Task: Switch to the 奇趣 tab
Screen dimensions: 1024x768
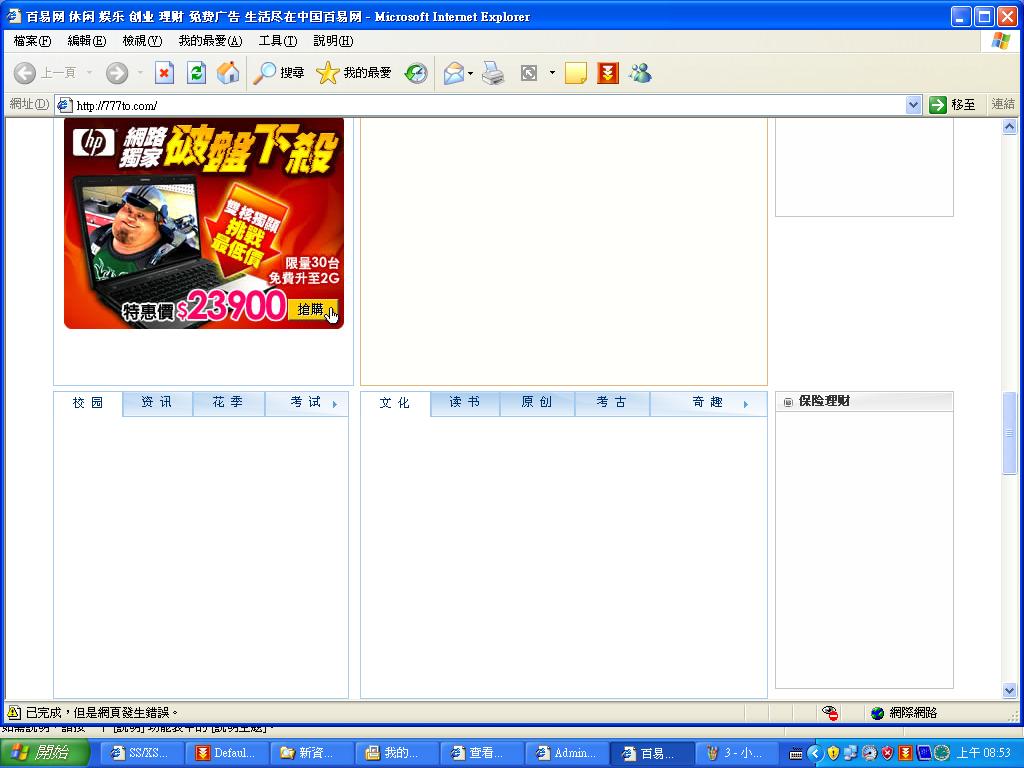Action: 708,402
